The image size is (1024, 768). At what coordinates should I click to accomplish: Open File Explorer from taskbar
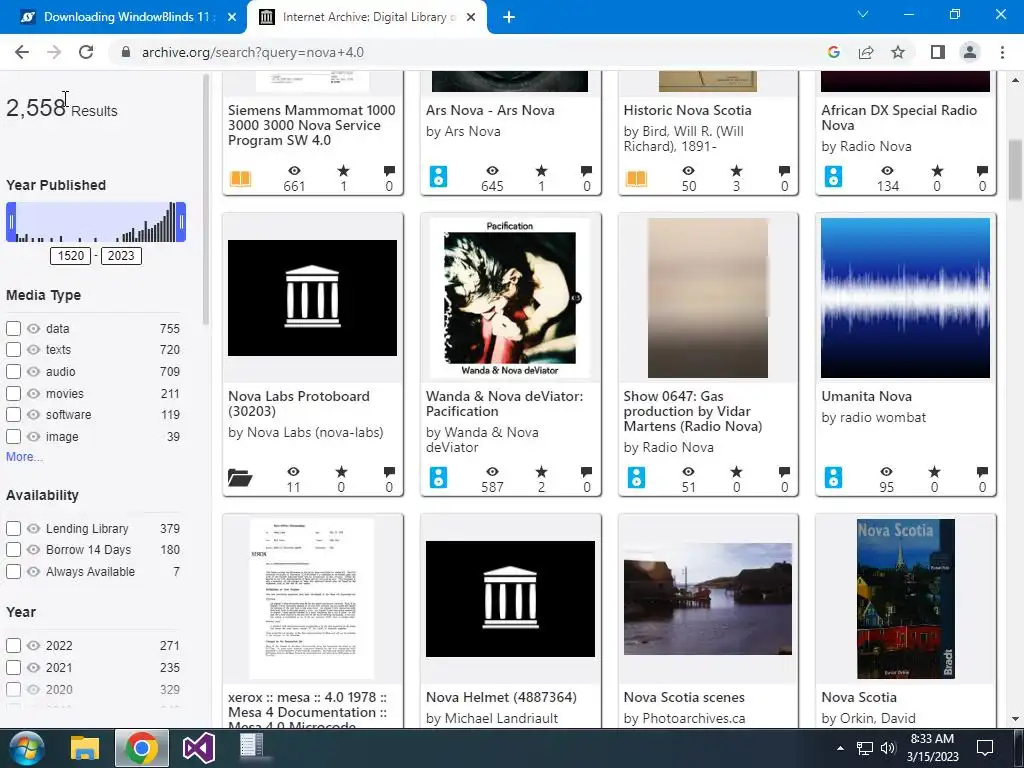(85, 748)
